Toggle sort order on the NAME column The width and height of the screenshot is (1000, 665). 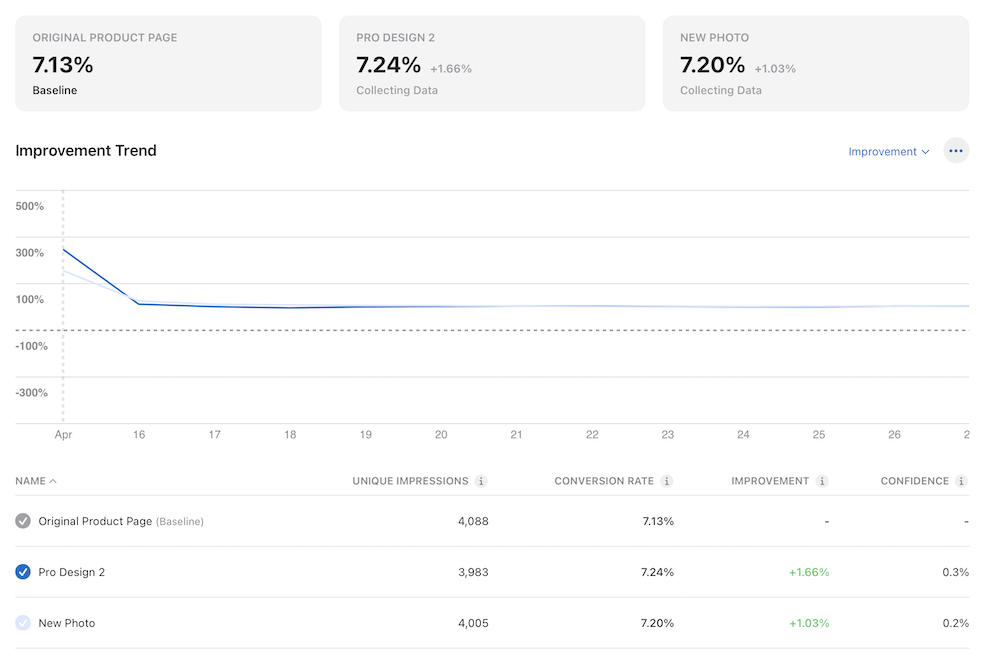pos(36,481)
